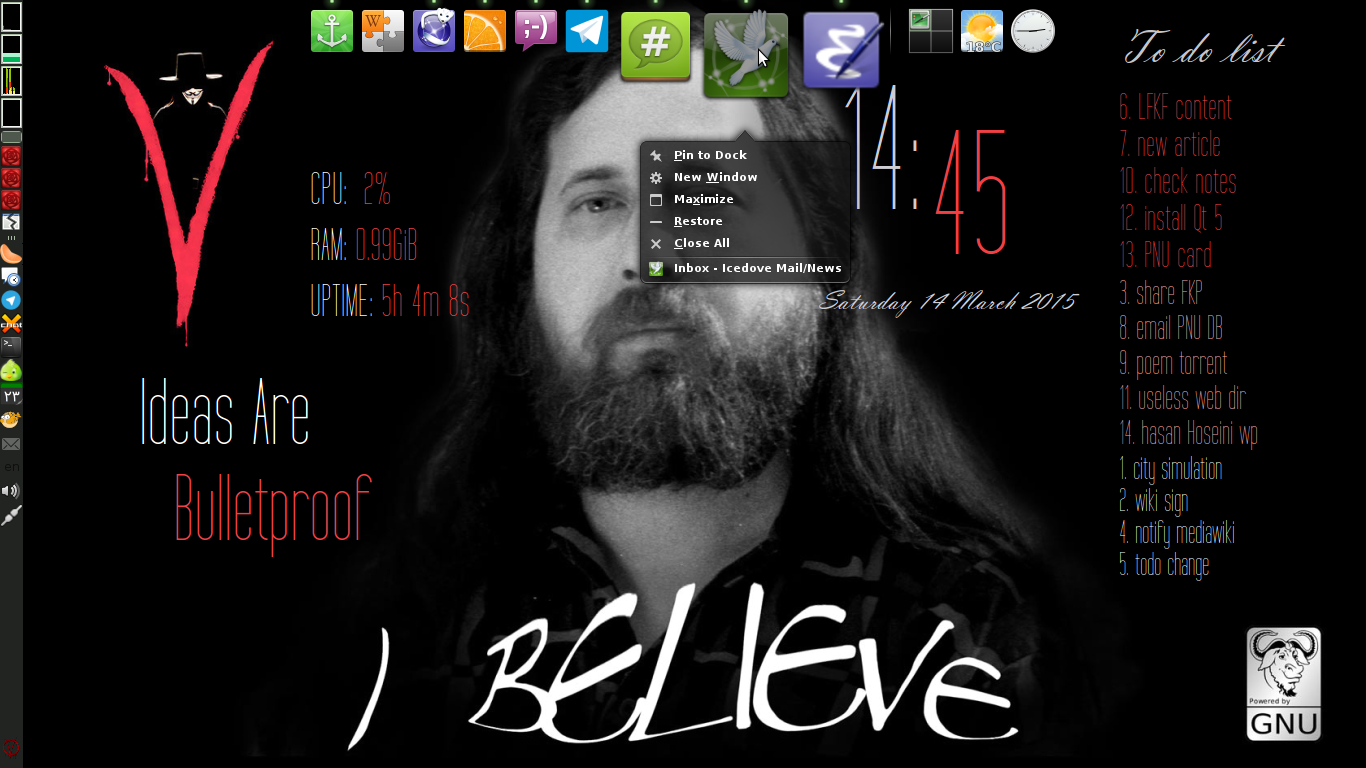Open the Iceweasel web browser
The image size is (1366, 768).
[434, 32]
